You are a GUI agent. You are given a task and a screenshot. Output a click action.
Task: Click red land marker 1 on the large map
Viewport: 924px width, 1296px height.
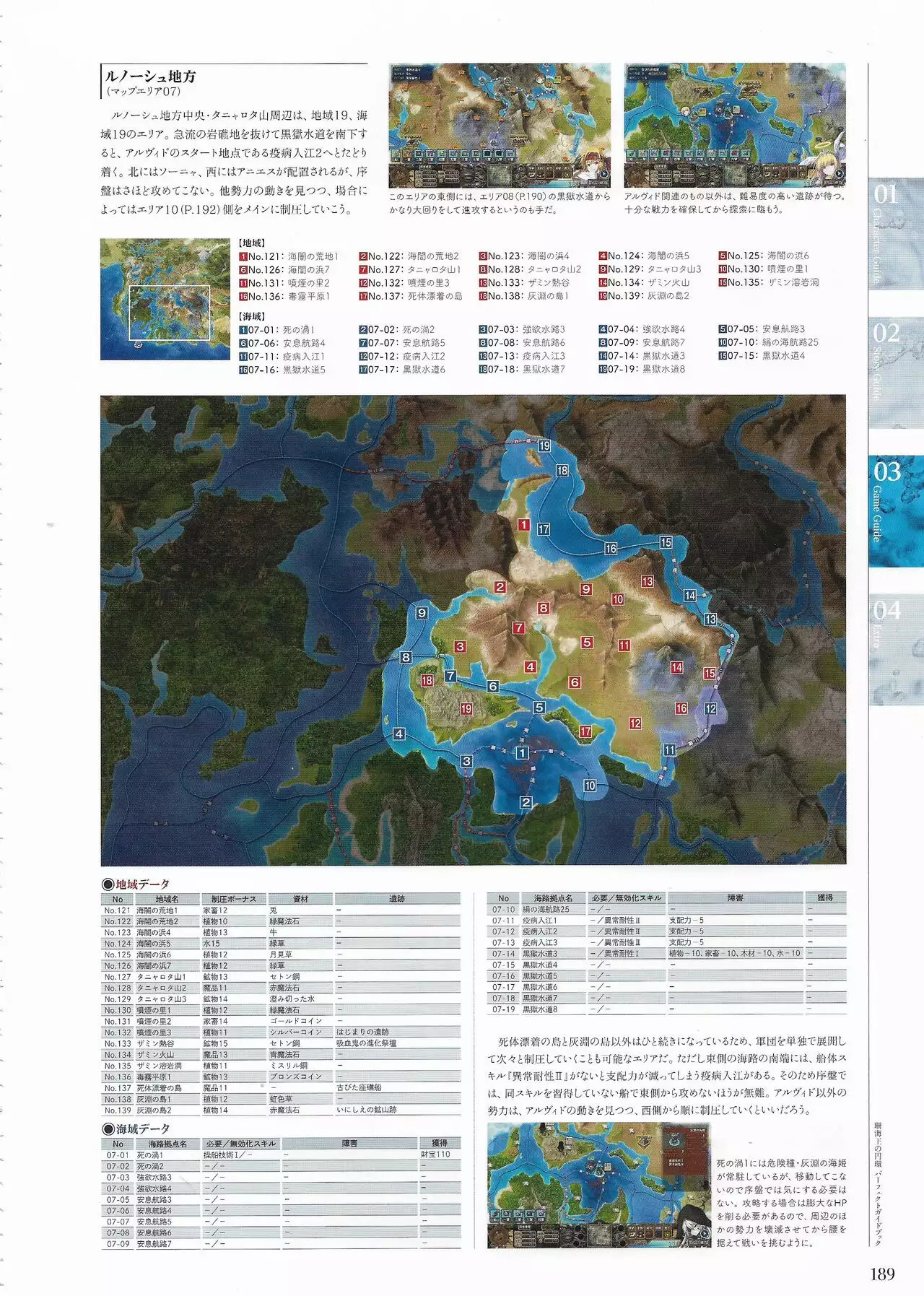(523, 525)
